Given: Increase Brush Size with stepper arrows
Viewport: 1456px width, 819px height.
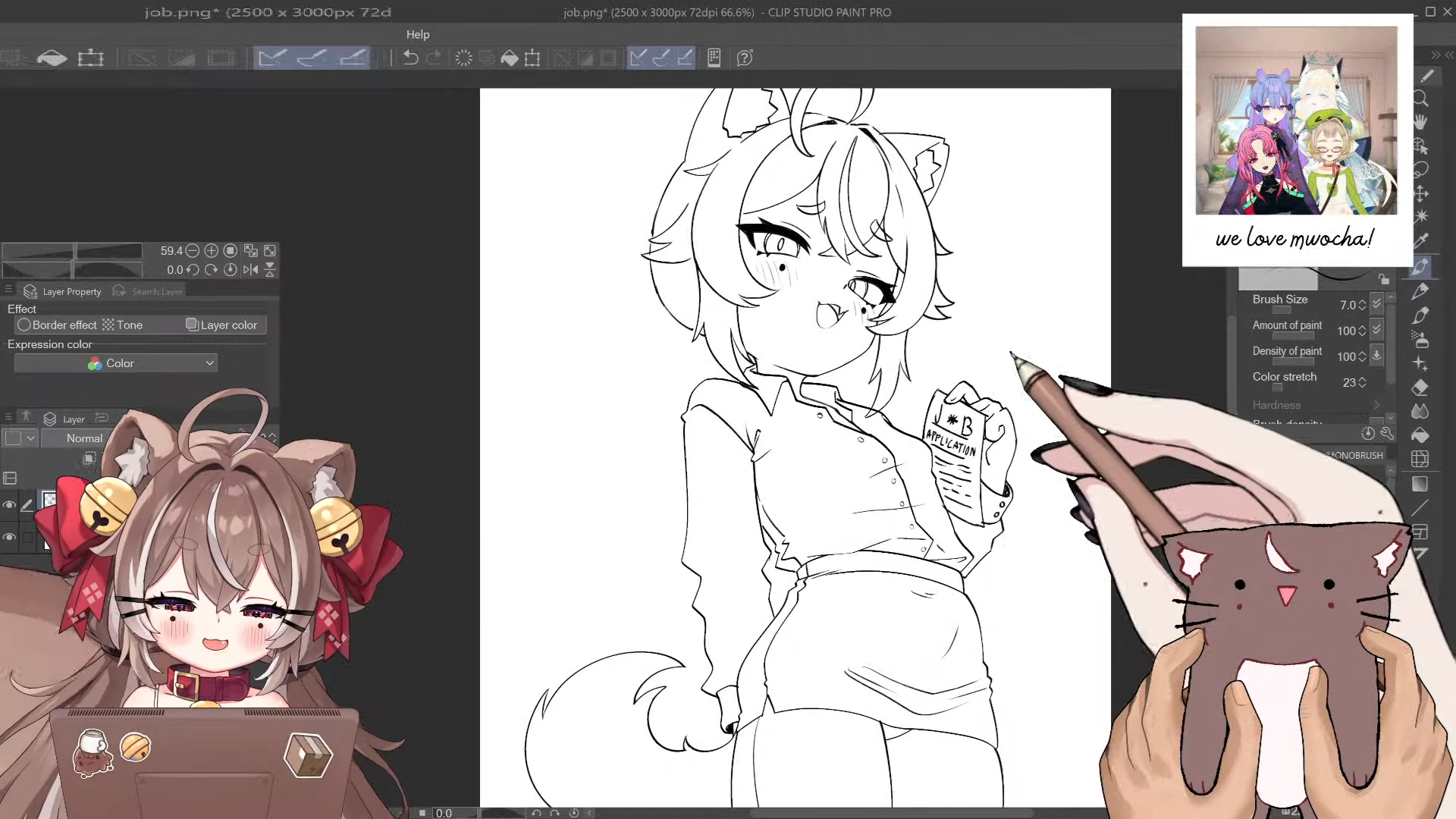Looking at the screenshot, I should point(1362,301).
